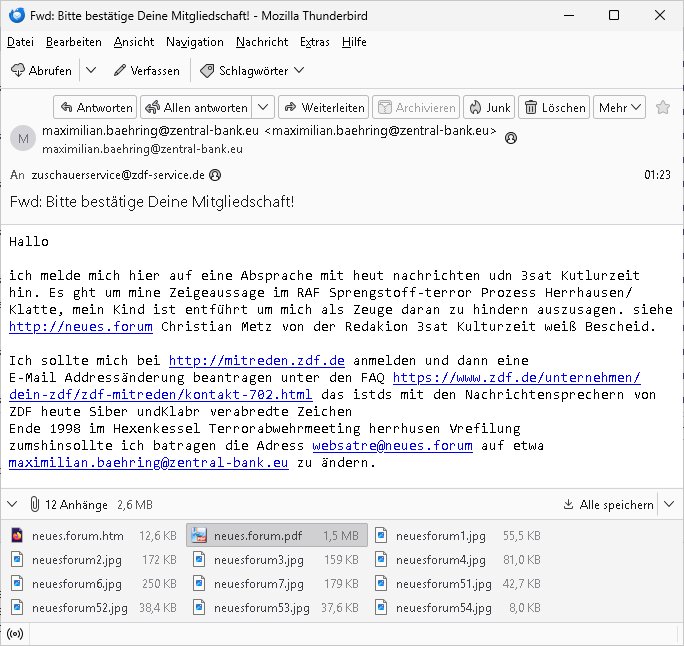The width and height of the screenshot is (684, 646).
Task: Click recipient address zuschauerservice@zdf-service.de
Action: click(x=118, y=175)
